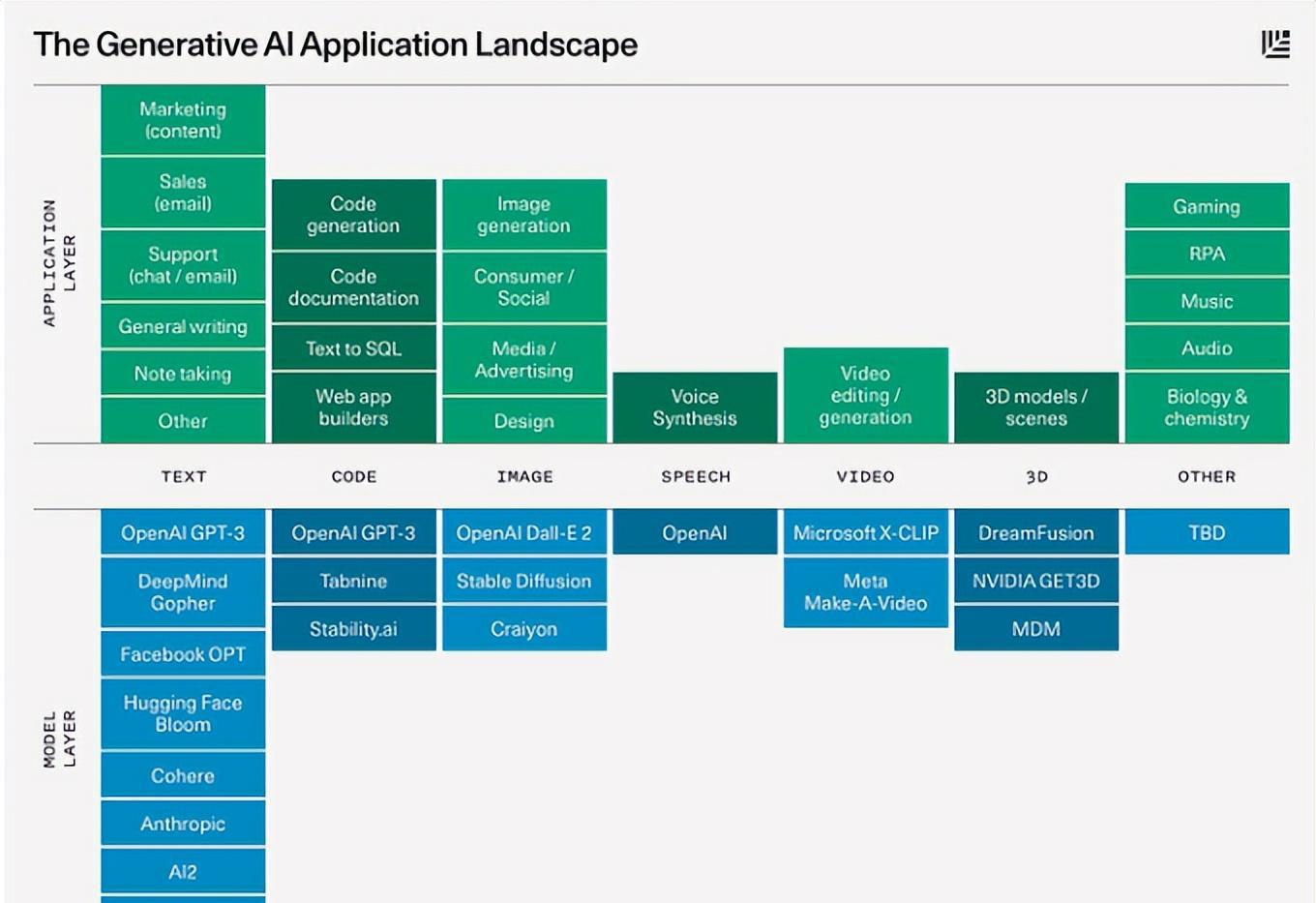The width and height of the screenshot is (1316, 903).
Task: Select the green 'Other' box under Note taking
Action: pyautogui.click(x=183, y=421)
